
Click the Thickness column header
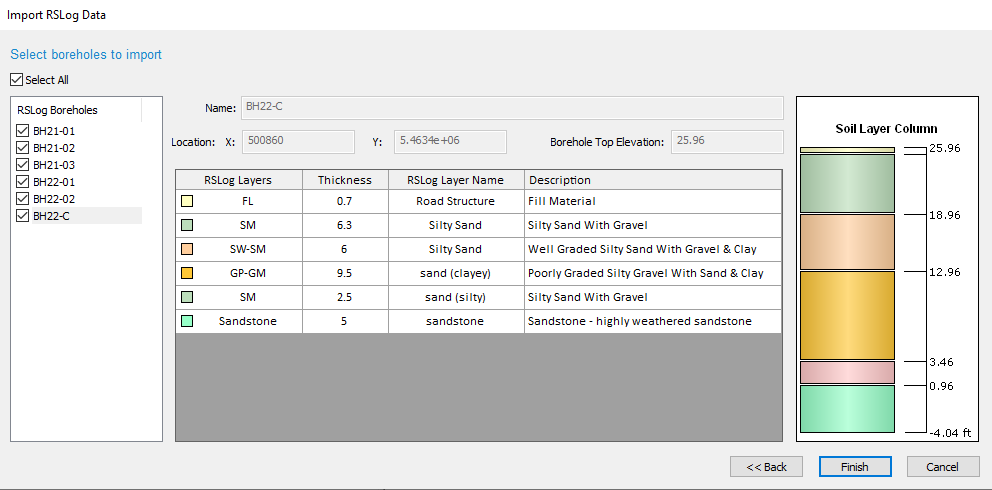pyautogui.click(x=345, y=180)
